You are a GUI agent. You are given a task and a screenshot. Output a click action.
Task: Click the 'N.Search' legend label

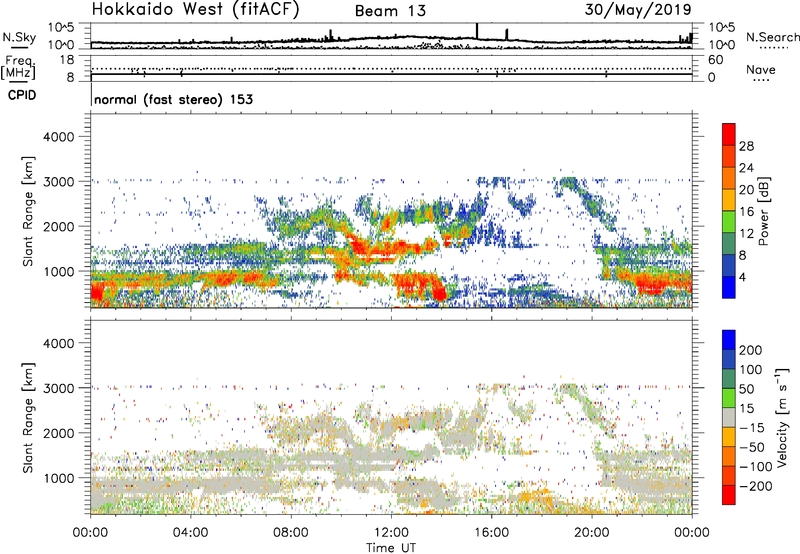[772, 37]
